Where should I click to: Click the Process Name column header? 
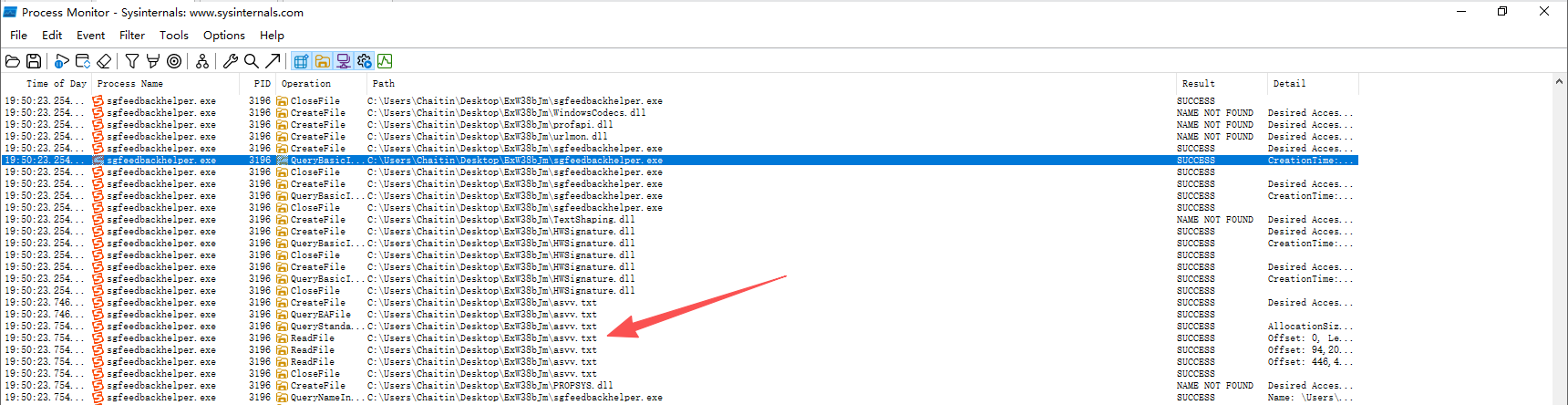(166, 84)
